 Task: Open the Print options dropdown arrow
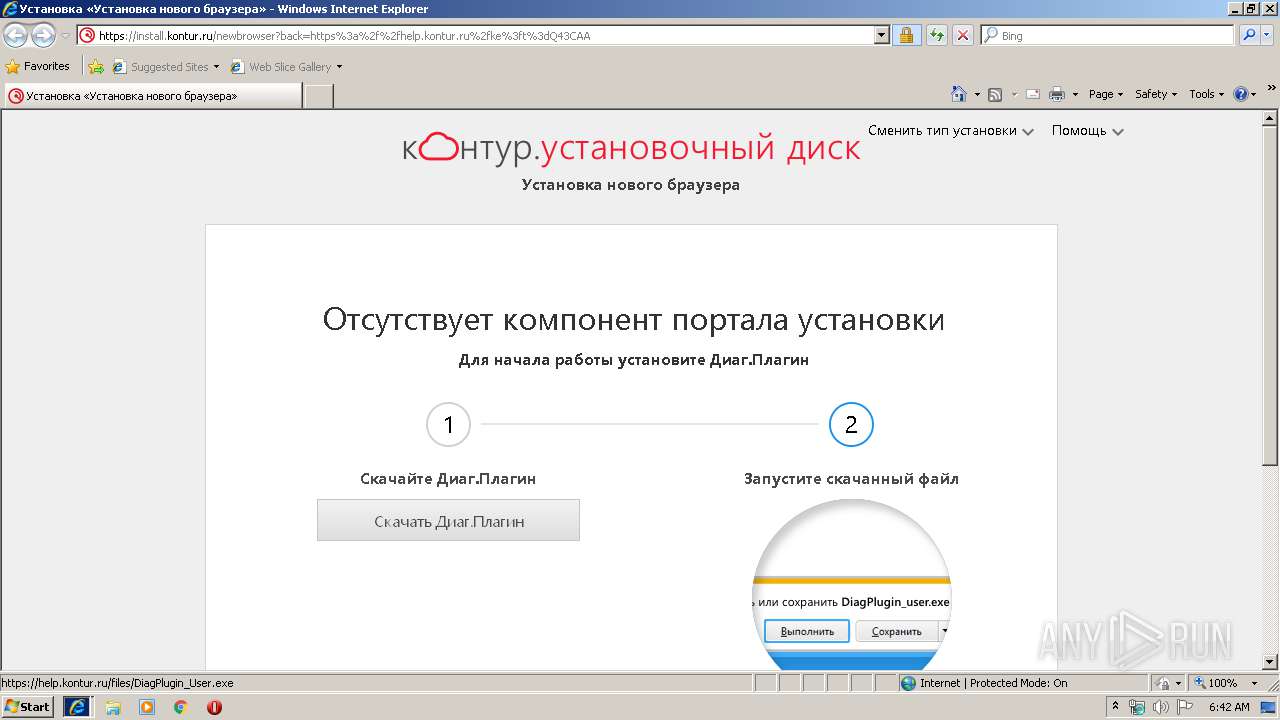click(1075, 94)
